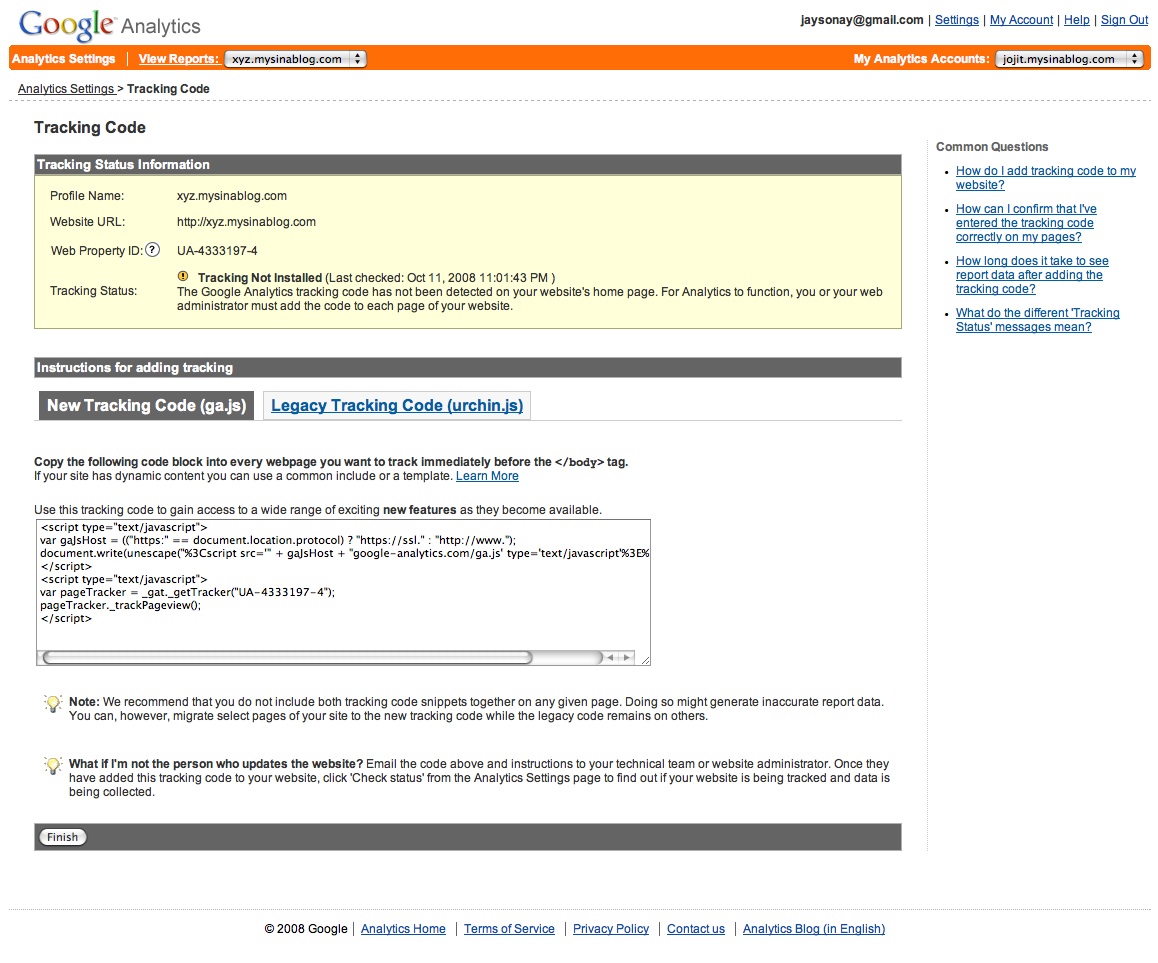Open the View Reports profile dropdown
1158x963 pixels.
point(295,59)
